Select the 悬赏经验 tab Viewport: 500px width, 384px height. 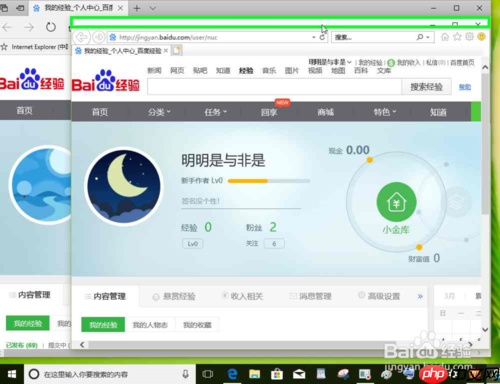coord(174,296)
